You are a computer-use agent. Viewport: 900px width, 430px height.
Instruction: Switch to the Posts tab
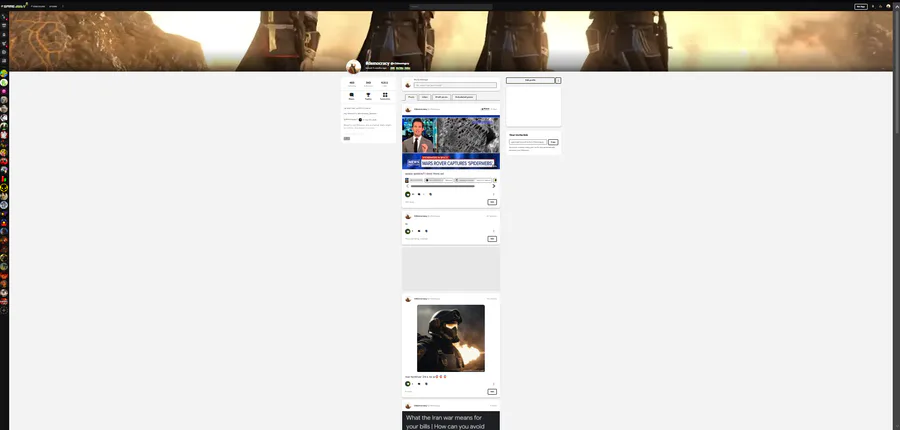411,97
